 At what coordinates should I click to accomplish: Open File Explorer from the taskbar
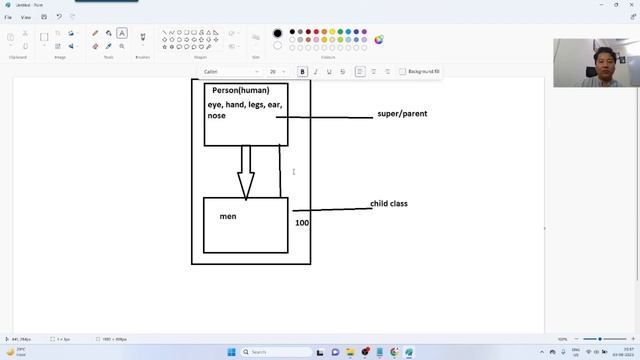(x=350, y=352)
